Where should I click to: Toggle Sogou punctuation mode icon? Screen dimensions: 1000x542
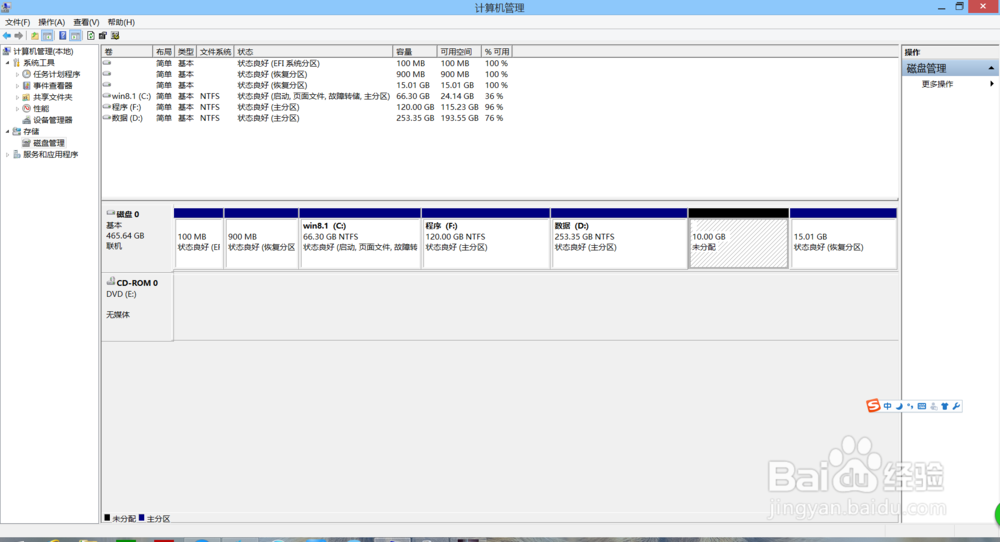pyautogui.click(x=911, y=406)
